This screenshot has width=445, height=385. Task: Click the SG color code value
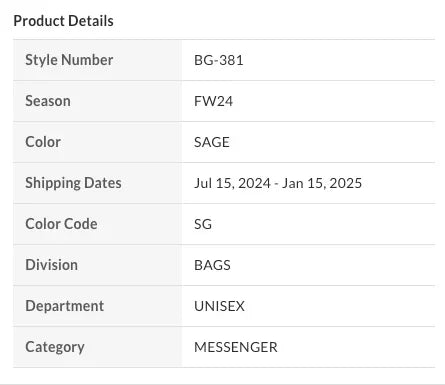(x=203, y=224)
